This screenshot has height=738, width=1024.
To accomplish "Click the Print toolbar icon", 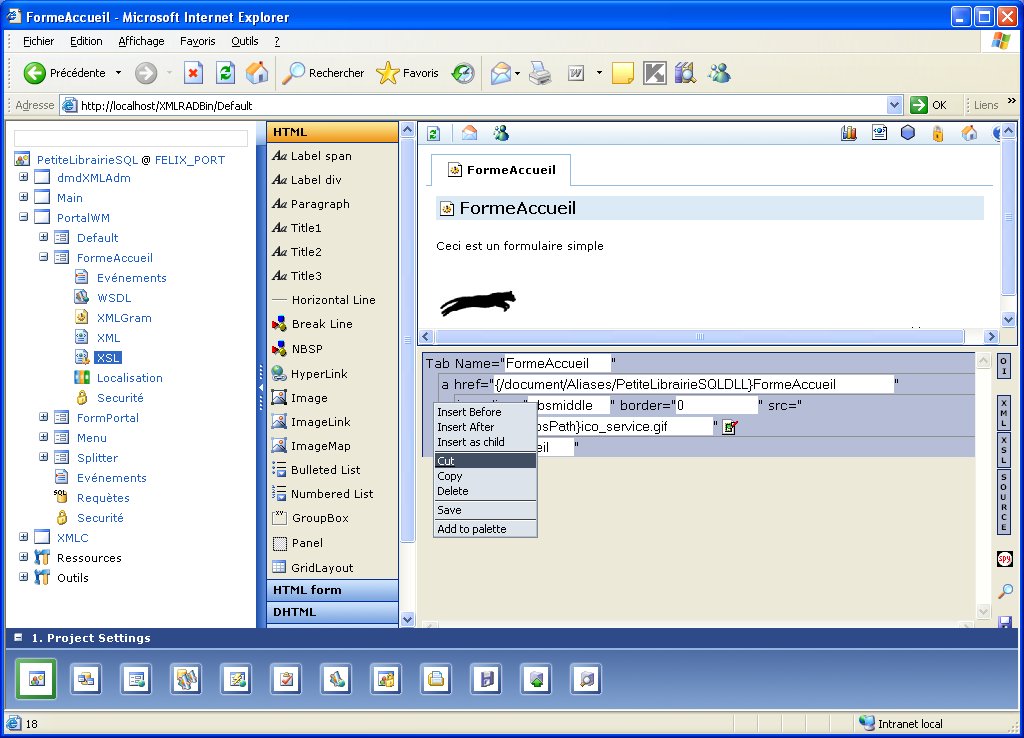I will click(540, 73).
